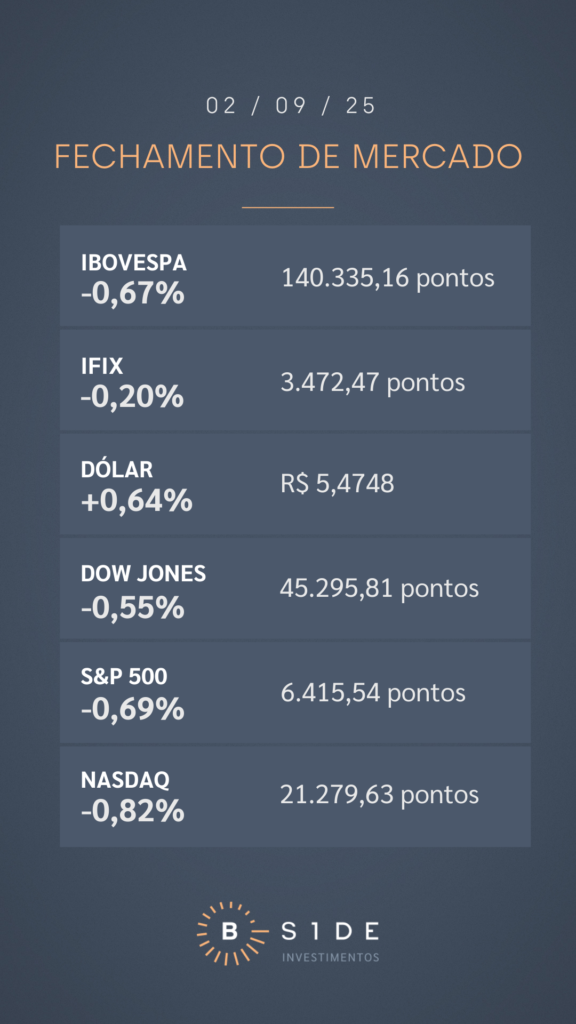Select the date 02 / 09 / 25
Screen dimensions: 576x1024
(291, 106)
